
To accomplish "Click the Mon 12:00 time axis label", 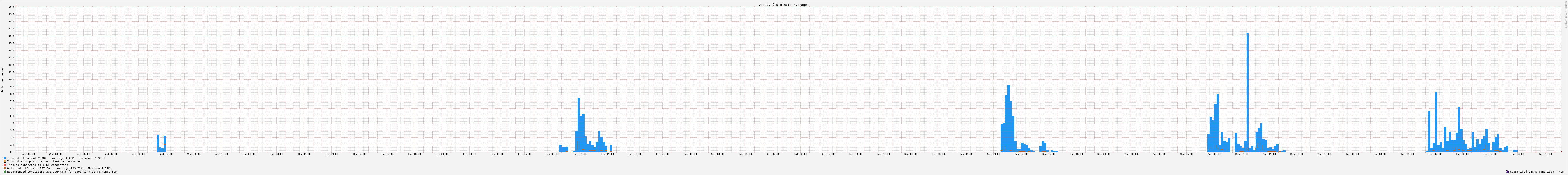I will [x=1242, y=154].
